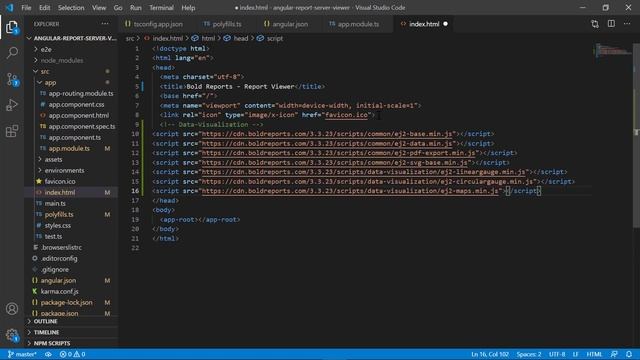Open the Search view in activity bar
The height and width of the screenshot is (360, 640).
(x=12, y=53)
